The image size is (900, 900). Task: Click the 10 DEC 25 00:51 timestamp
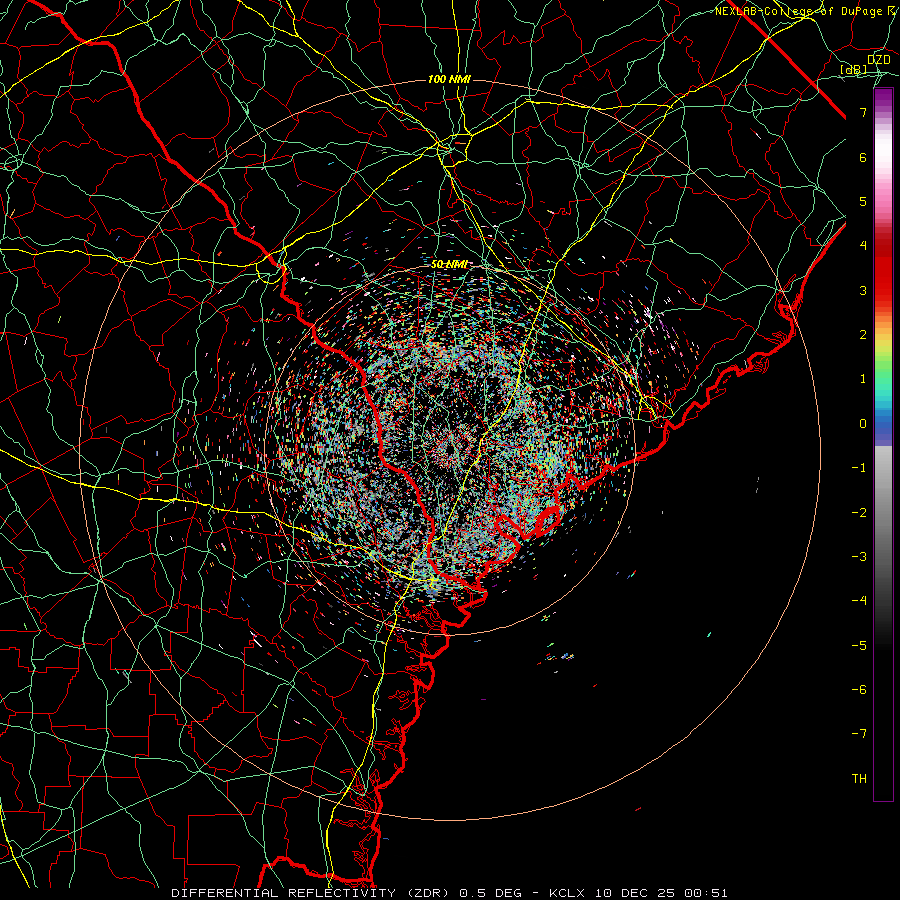pyautogui.click(x=661, y=893)
